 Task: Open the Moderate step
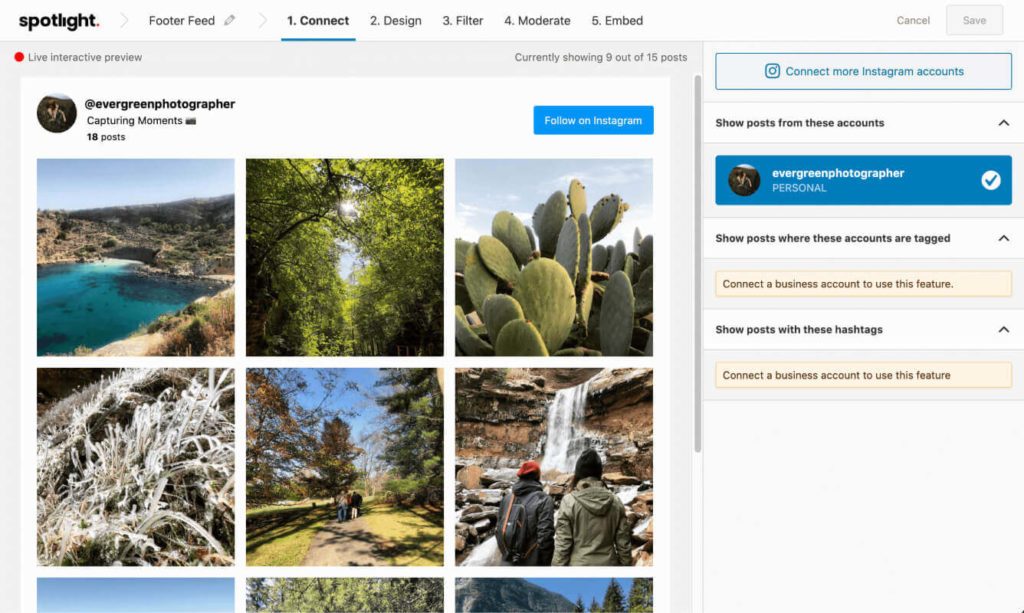(x=537, y=20)
